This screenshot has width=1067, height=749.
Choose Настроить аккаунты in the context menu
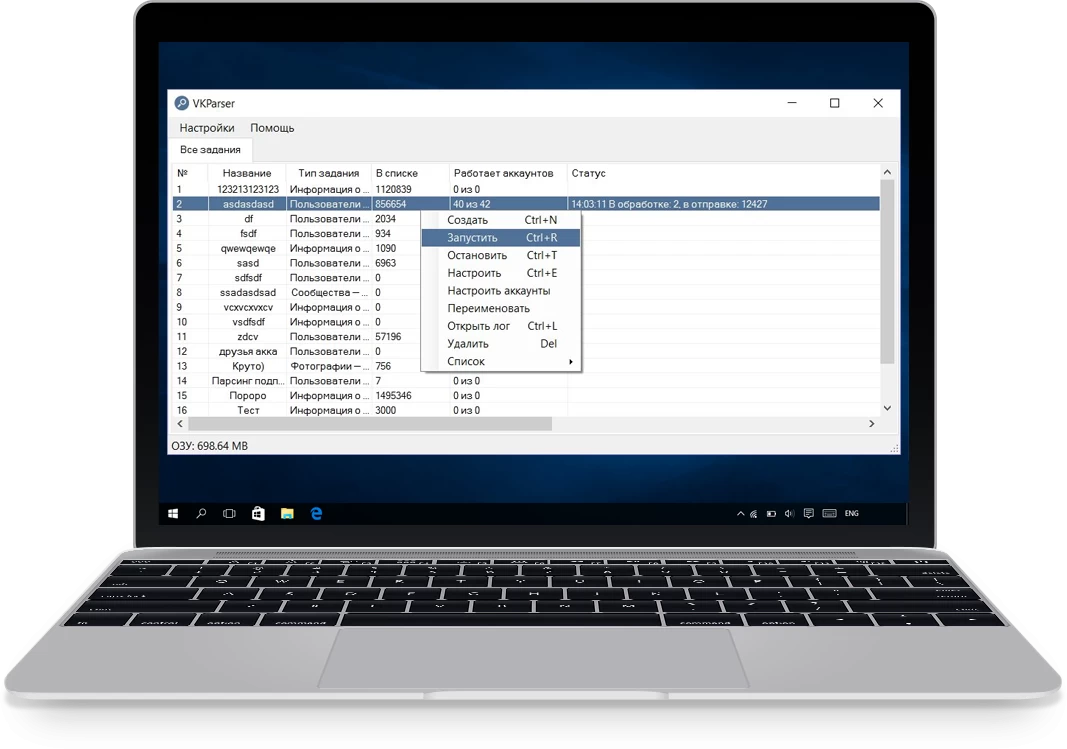tap(501, 291)
